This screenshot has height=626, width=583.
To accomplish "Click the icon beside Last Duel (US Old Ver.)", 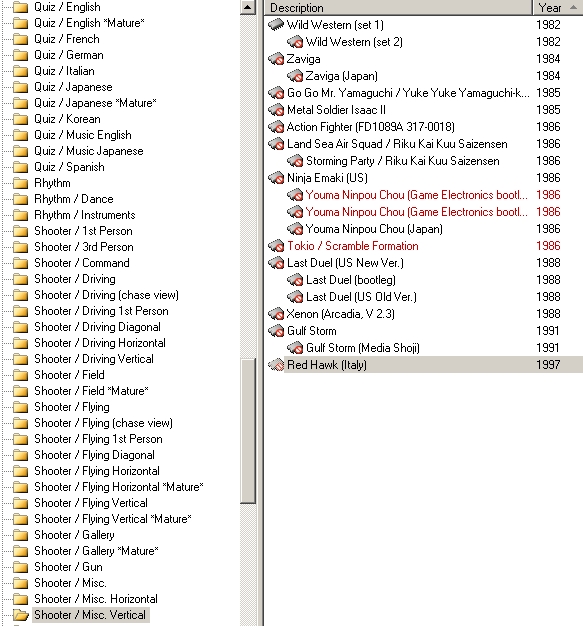I will (295, 297).
